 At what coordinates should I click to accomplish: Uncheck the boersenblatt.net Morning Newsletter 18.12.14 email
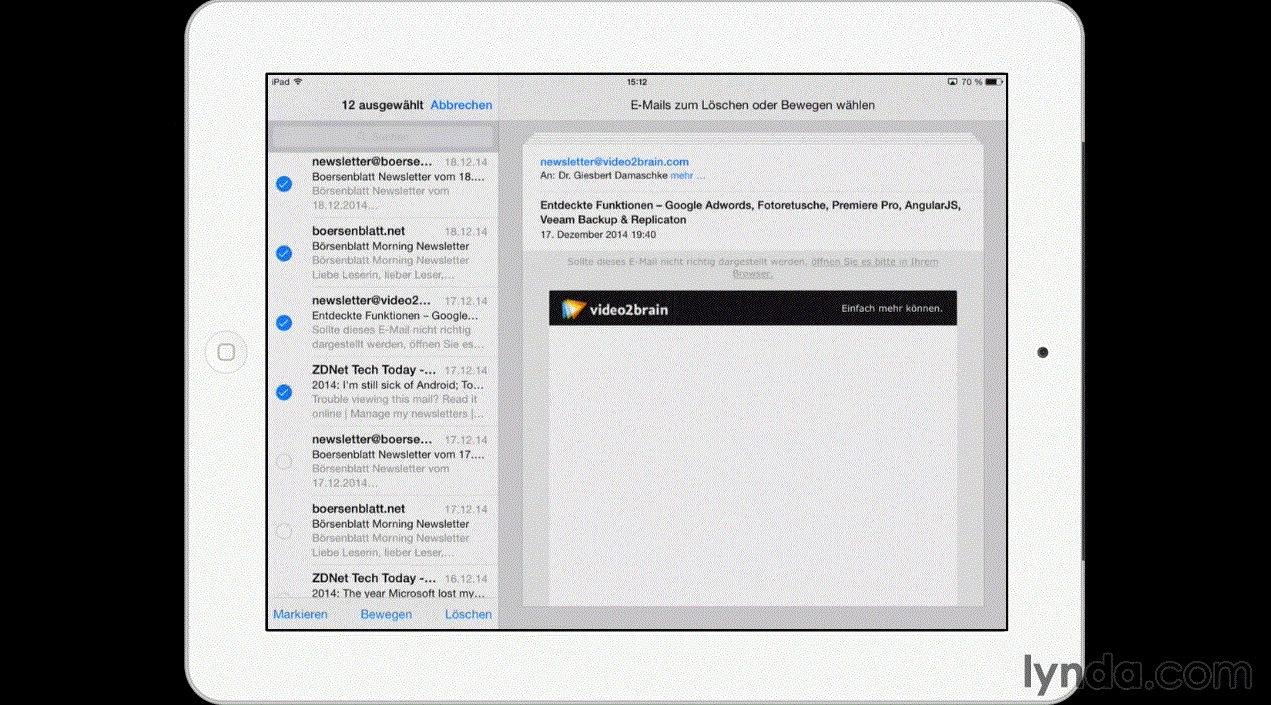pos(283,253)
